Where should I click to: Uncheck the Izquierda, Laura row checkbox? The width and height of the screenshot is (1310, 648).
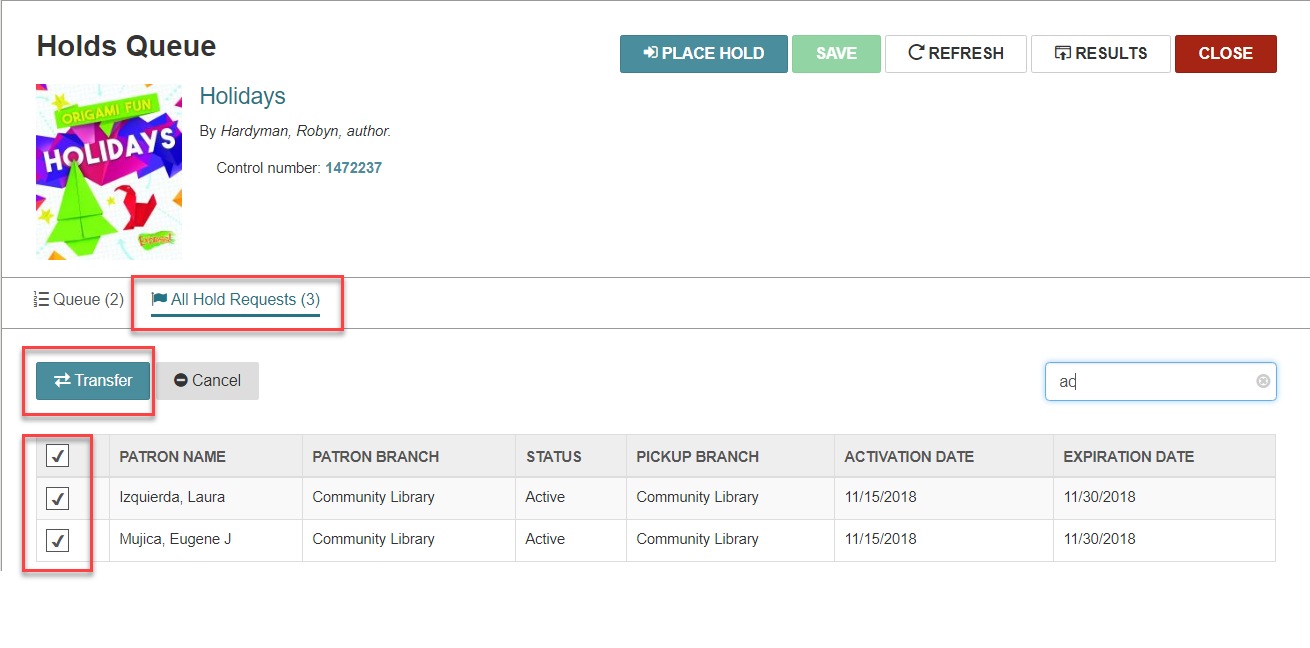tap(58, 498)
